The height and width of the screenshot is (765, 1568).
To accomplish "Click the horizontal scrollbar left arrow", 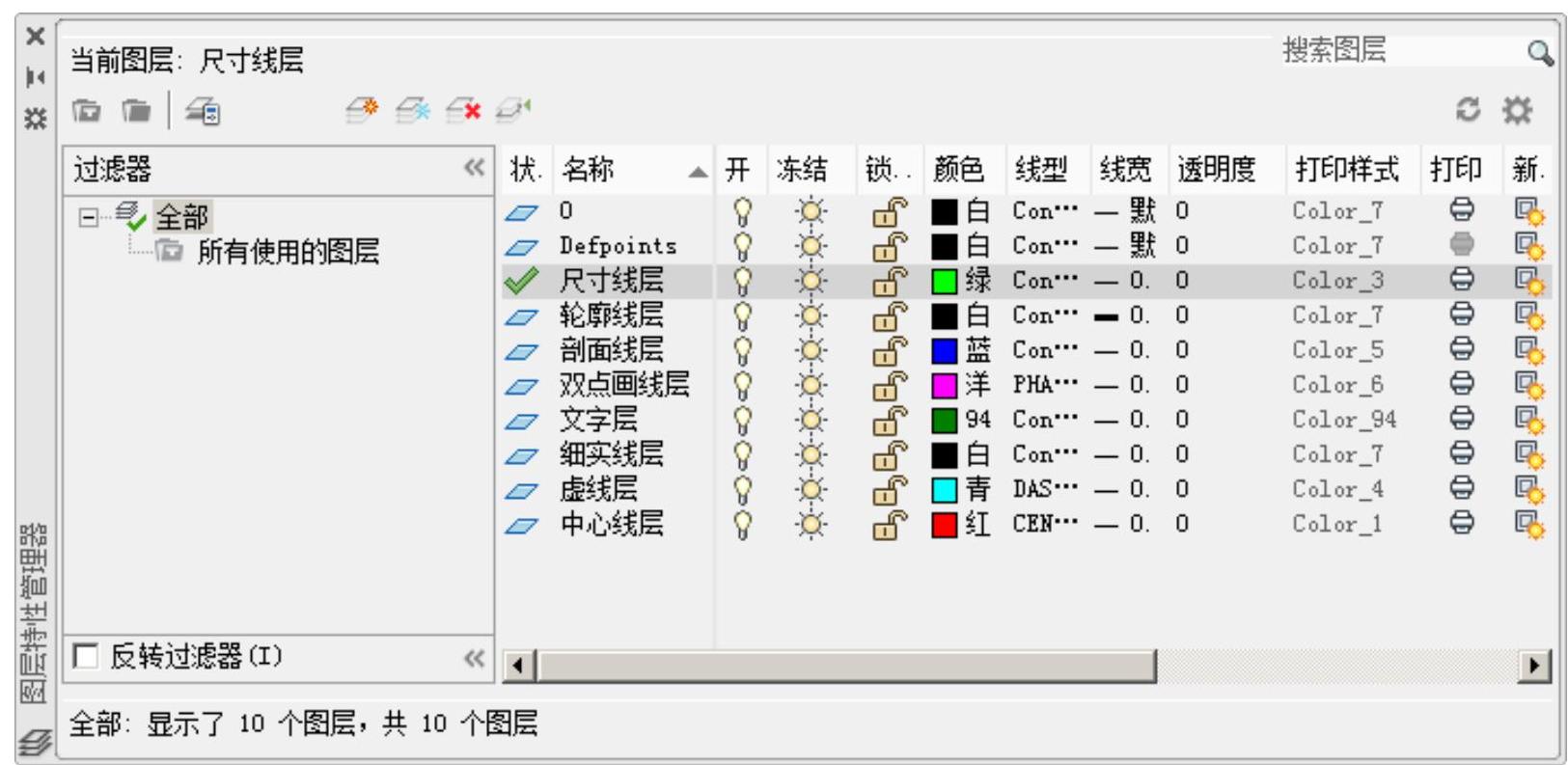I will point(519,665).
